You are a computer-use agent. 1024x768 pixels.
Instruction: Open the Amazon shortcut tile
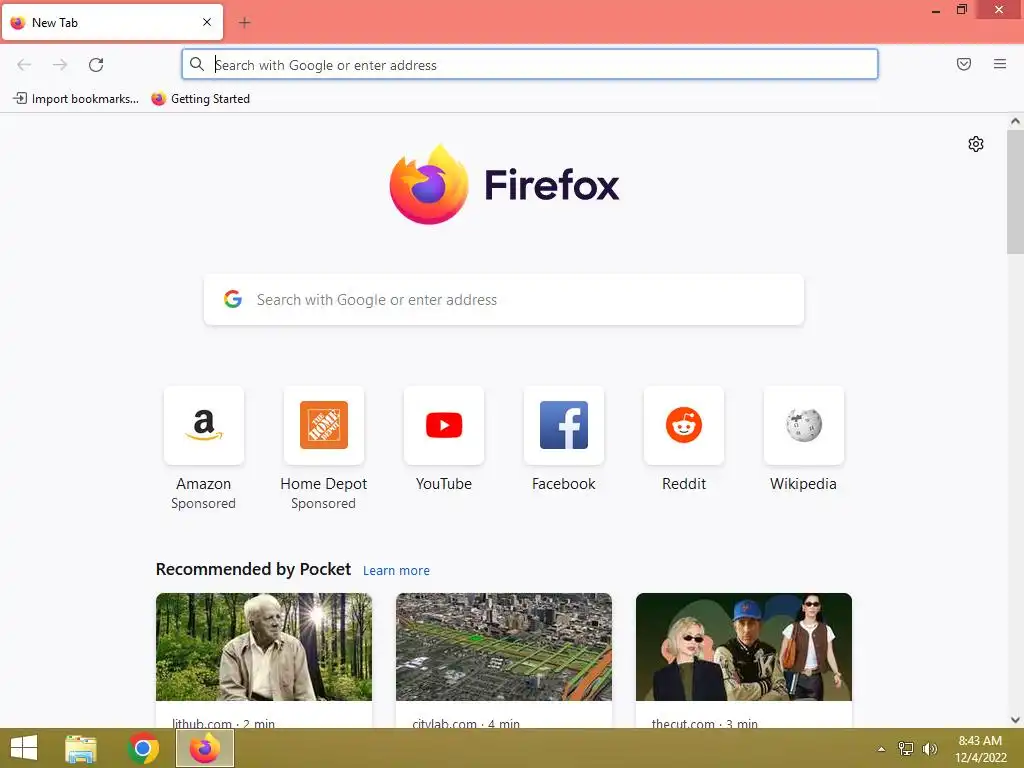[x=204, y=425]
